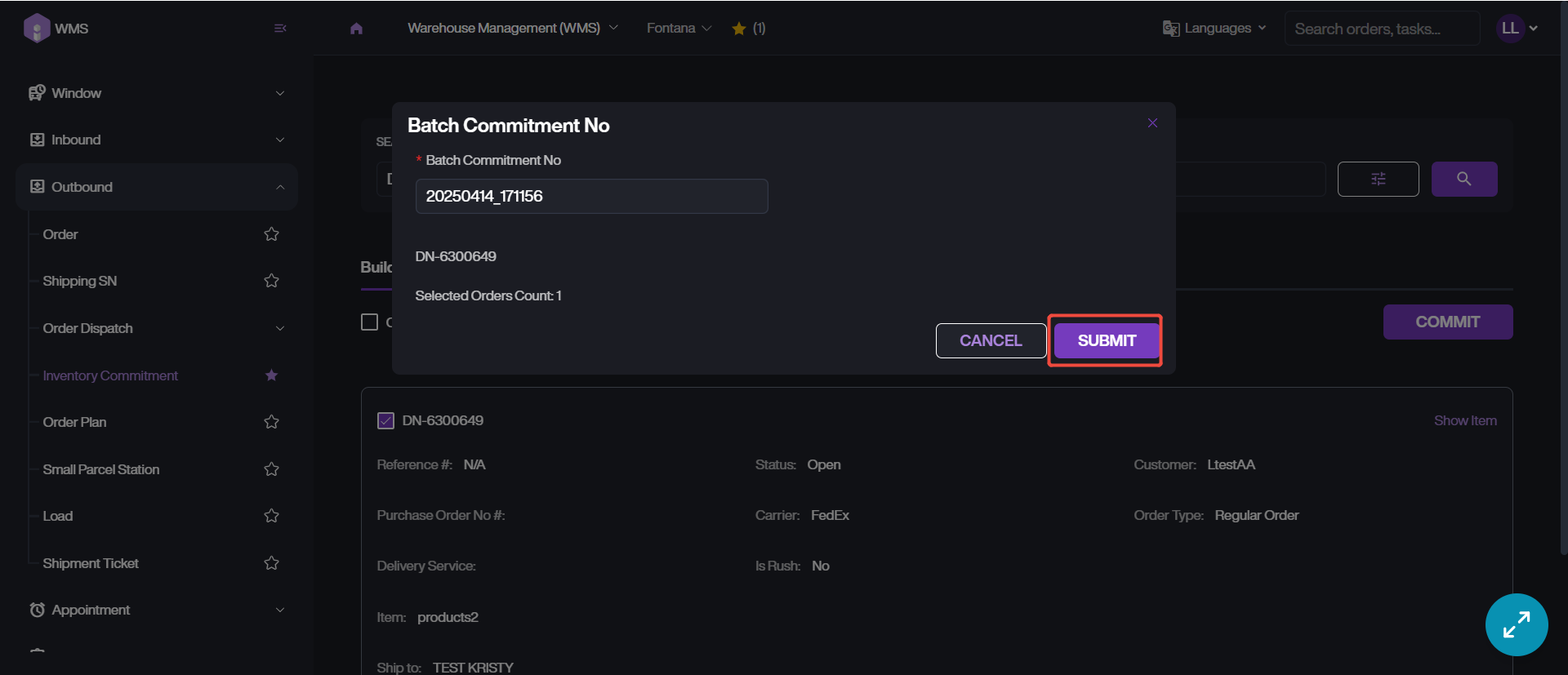Unfavorite Inventory Commitment with filled star
The height and width of the screenshot is (675, 1568).
[271, 375]
